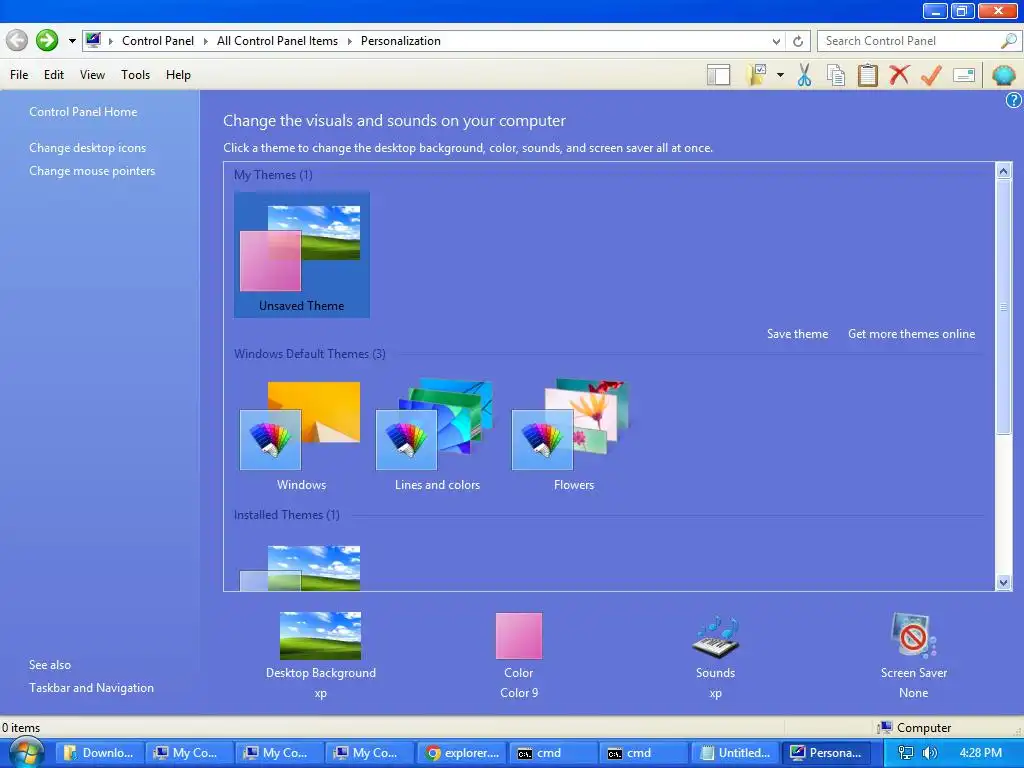Click the themes list scrollbar thumb
The image size is (1024, 768).
[1003, 306]
